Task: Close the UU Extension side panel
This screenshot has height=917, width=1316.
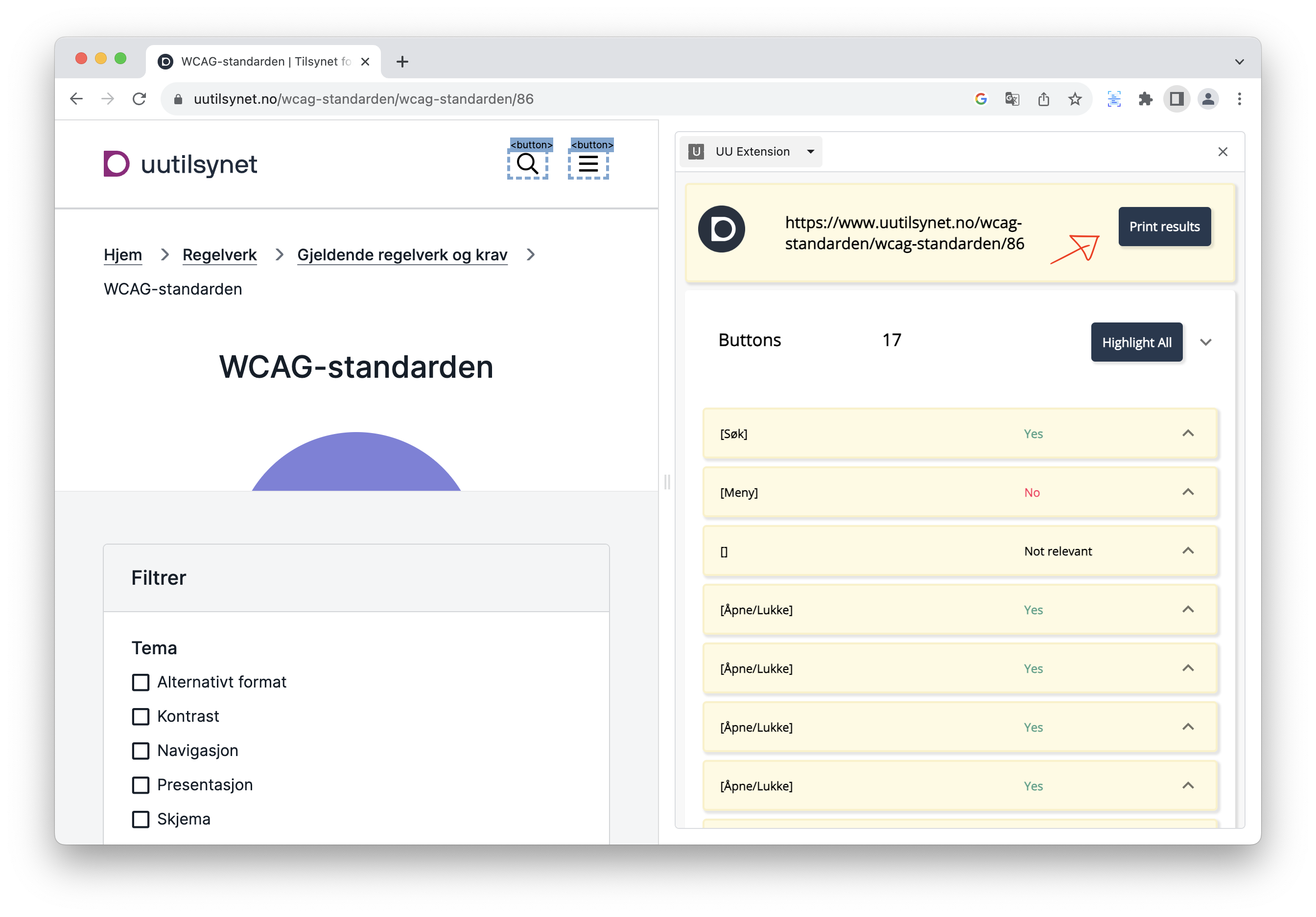Action: click(x=1222, y=152)
